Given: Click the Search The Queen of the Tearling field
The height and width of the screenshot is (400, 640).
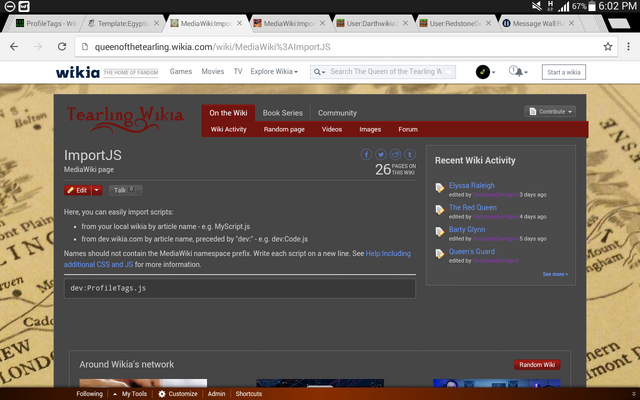Looking at the screenshot, I should (383, 72).
